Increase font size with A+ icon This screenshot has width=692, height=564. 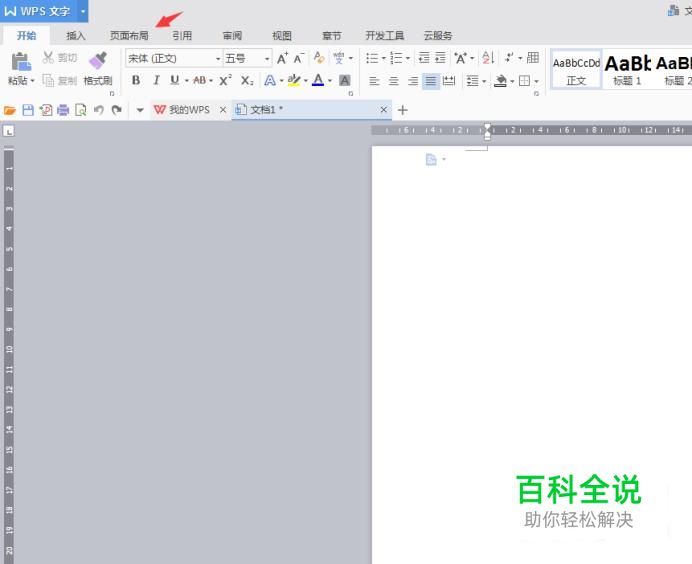282,58
